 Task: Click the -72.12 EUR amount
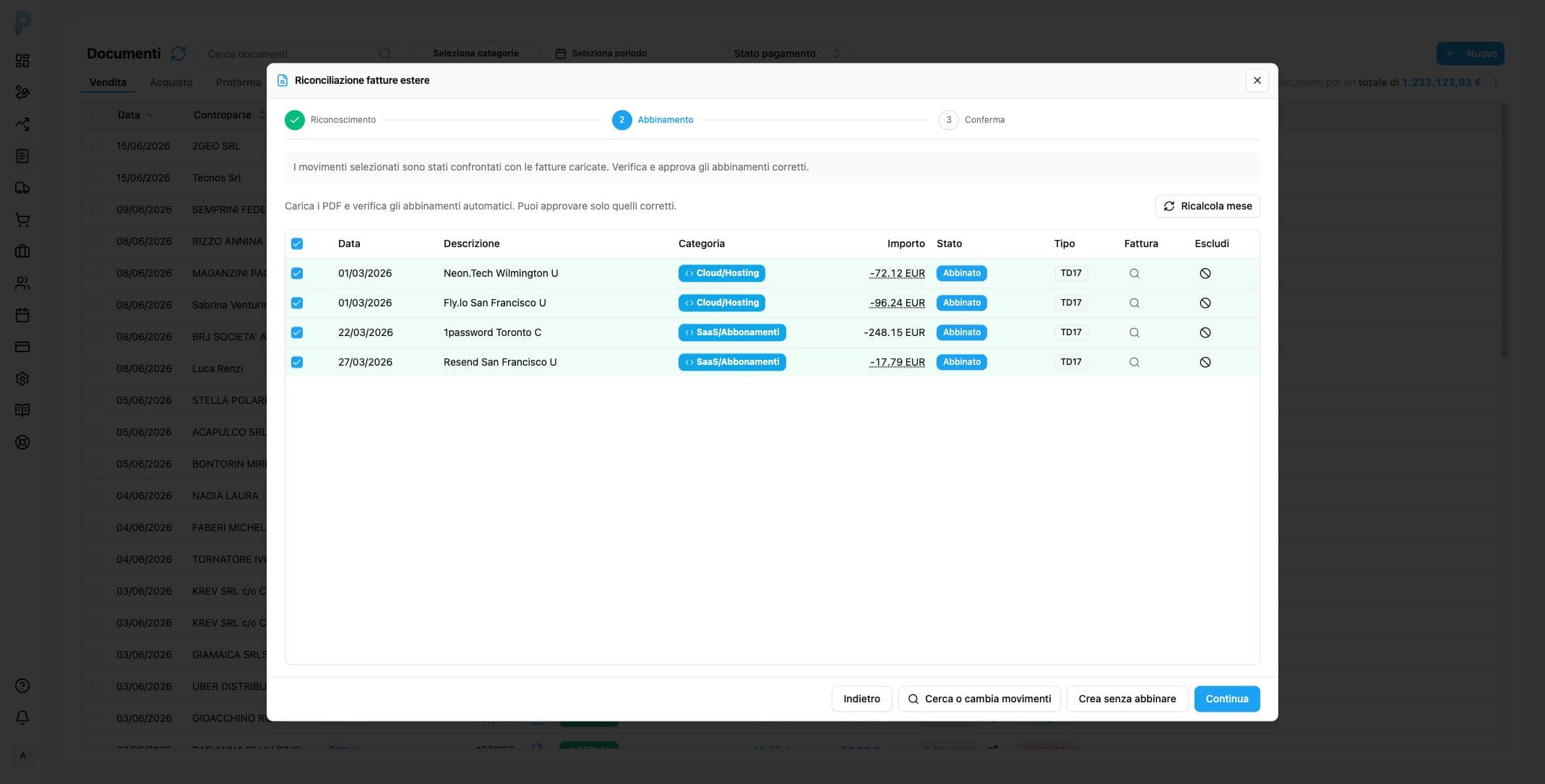(x=897, y=273)
